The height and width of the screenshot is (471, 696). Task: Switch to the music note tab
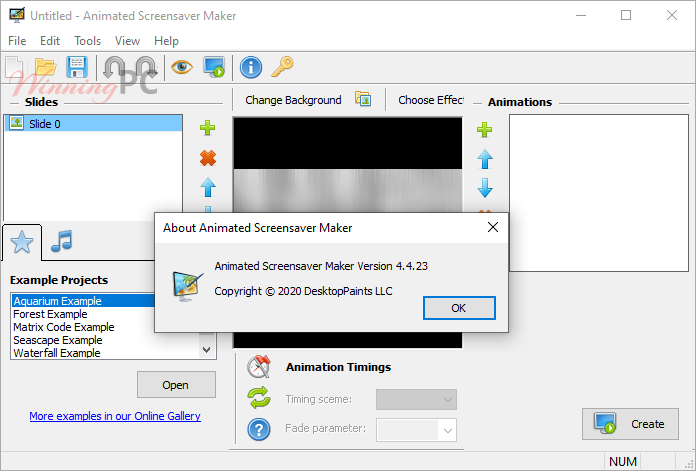(61, 241)
